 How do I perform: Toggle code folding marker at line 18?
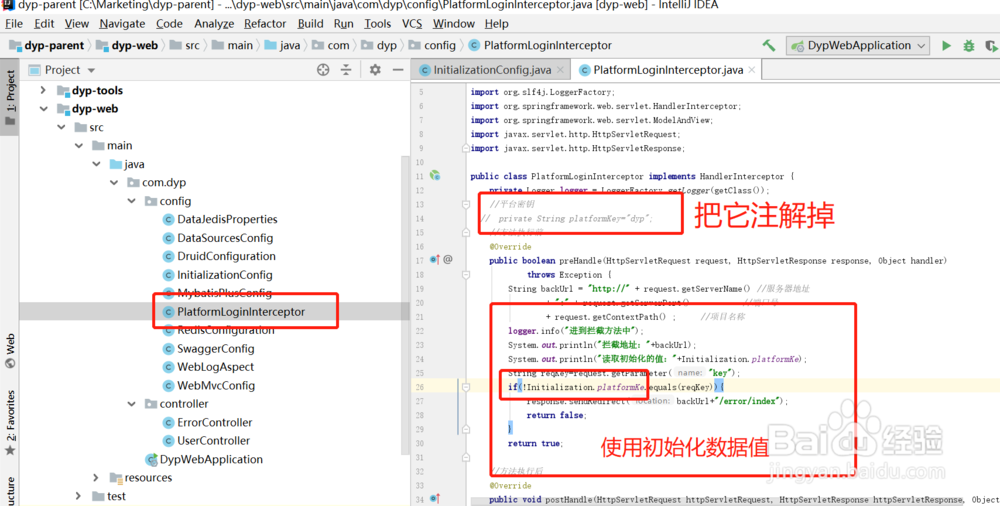466,274
